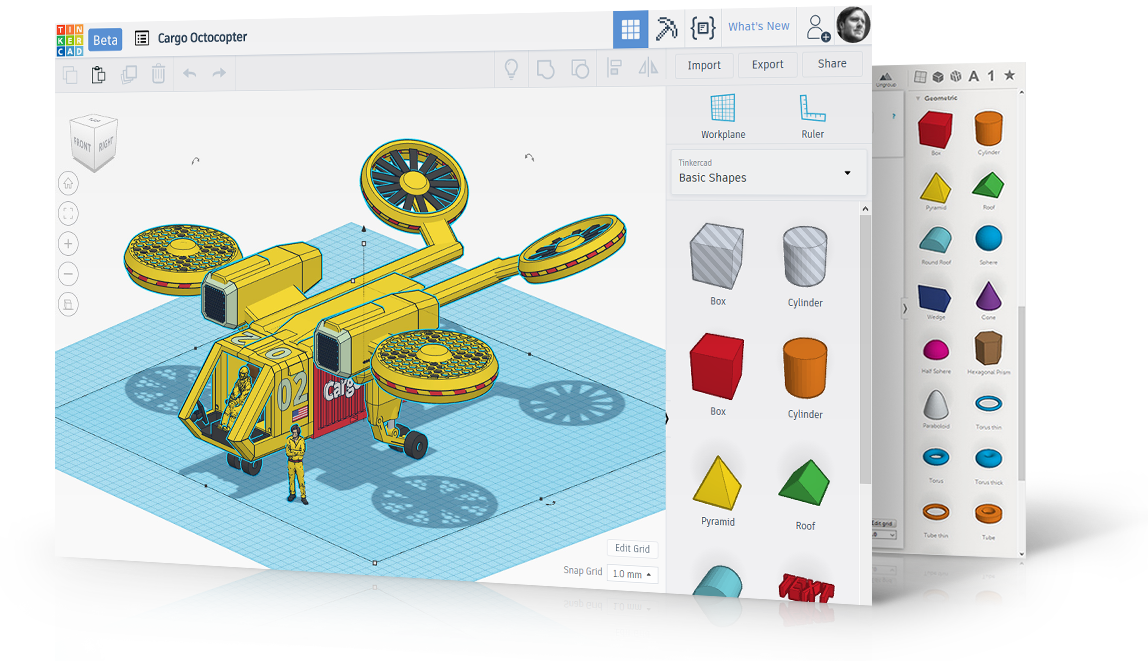
Task: Click the Group shapes icon
Action: [x=545, y=70]
